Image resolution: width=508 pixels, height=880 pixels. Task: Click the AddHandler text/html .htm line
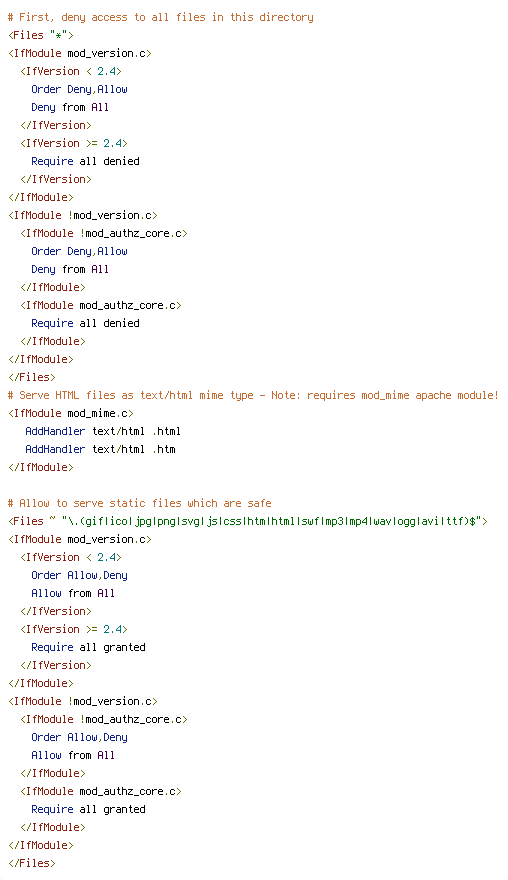coord(100,449)
